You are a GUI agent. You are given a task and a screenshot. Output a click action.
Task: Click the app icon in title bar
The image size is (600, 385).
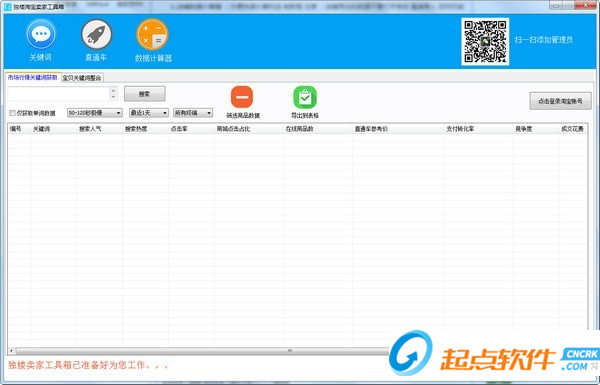tap(8, 7)
